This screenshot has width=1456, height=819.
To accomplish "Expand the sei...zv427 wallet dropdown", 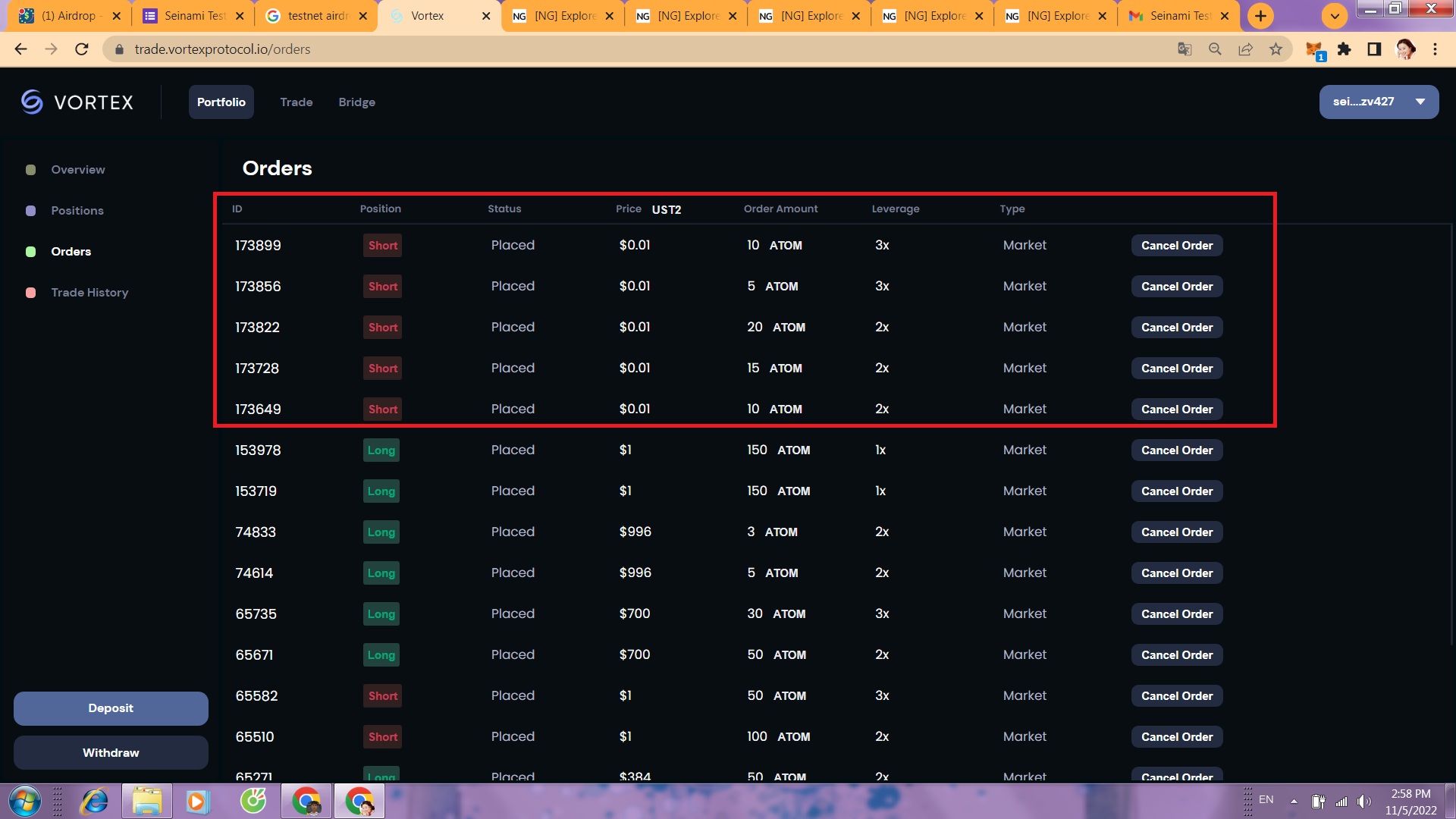I will click(1379, 102).
